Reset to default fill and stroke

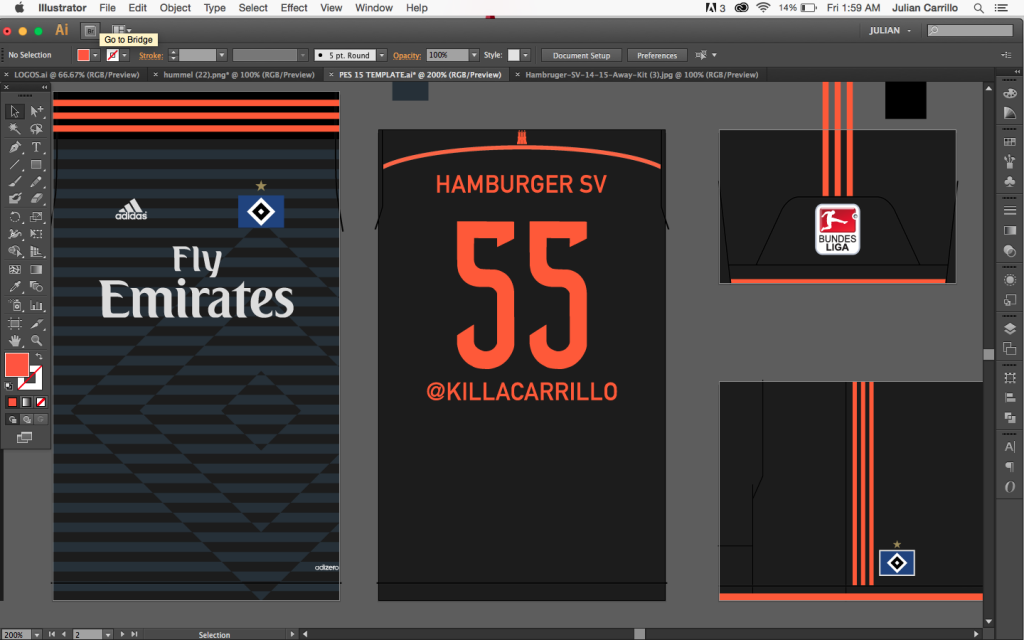(x=9, y=387)
